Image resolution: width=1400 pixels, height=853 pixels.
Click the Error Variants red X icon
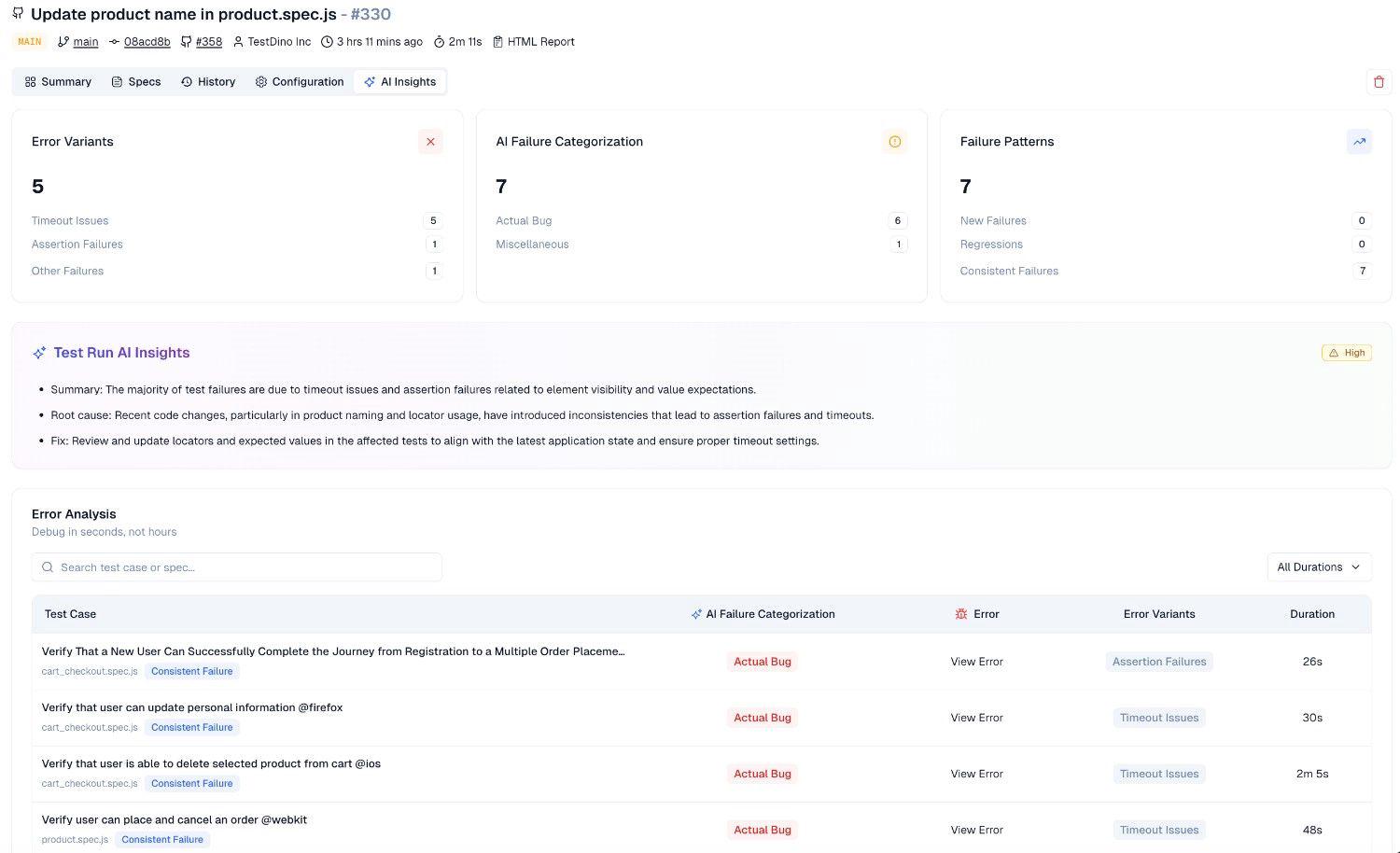(x=430, y=142)
